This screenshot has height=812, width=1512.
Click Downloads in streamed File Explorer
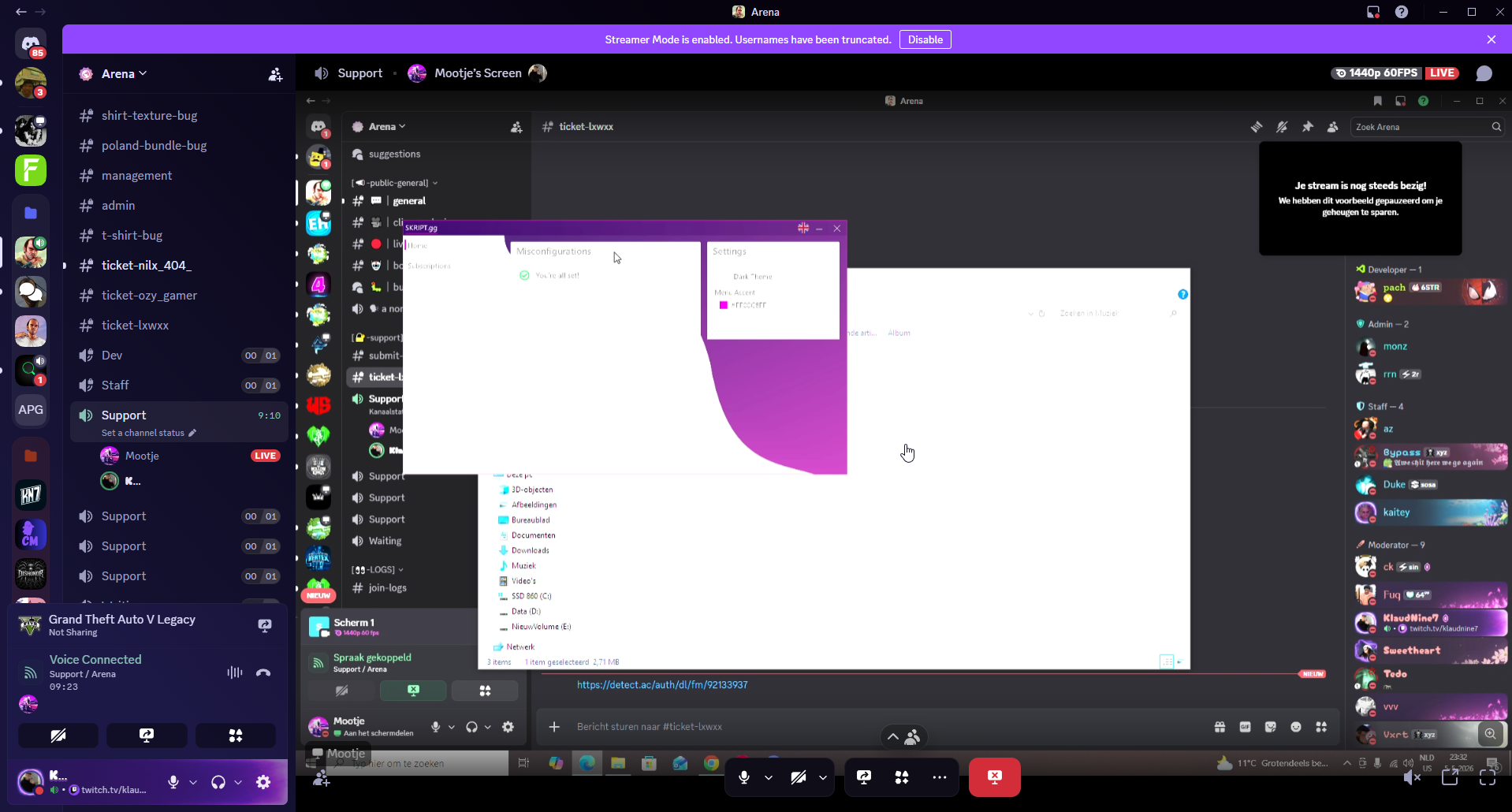coord(531,550)
